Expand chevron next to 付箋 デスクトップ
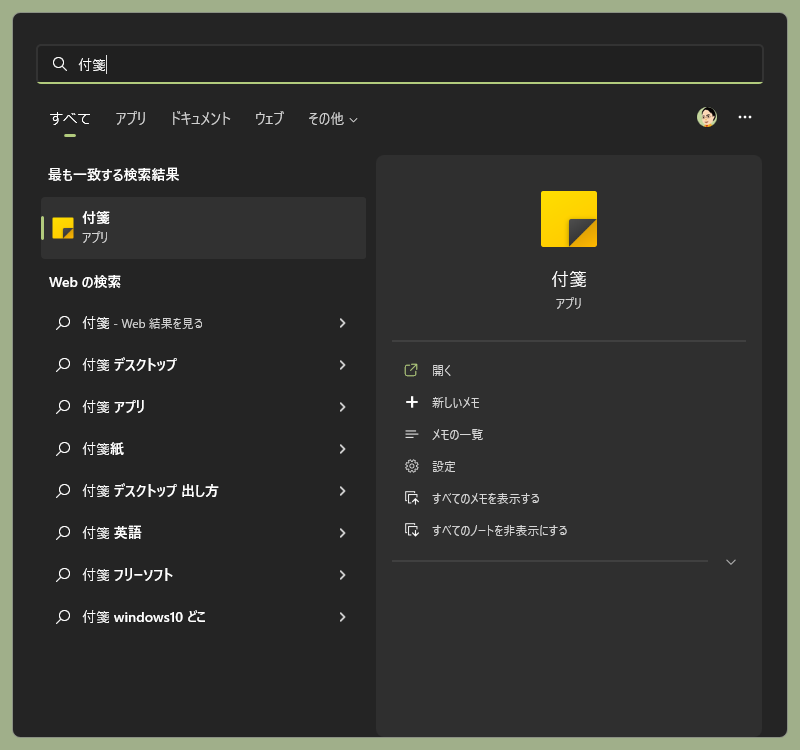The height and width of the screenshot is (750, 800). [343, 365]
